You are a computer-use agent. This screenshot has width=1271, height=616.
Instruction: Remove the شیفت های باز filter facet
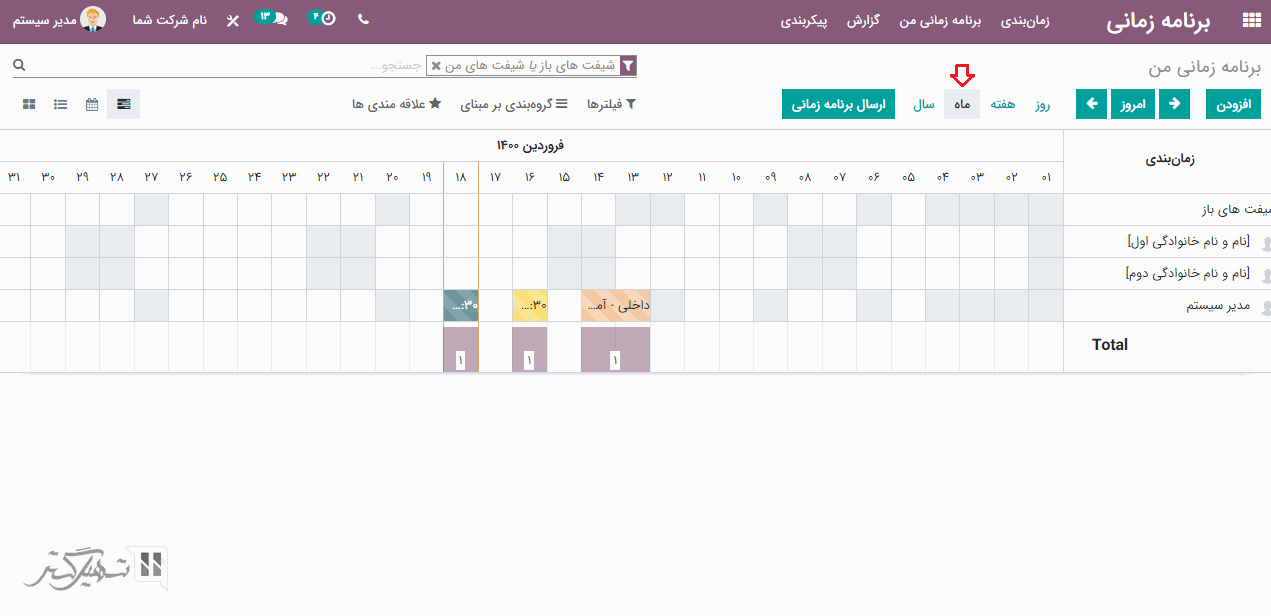pyautogui.click(x=436, y=66)
